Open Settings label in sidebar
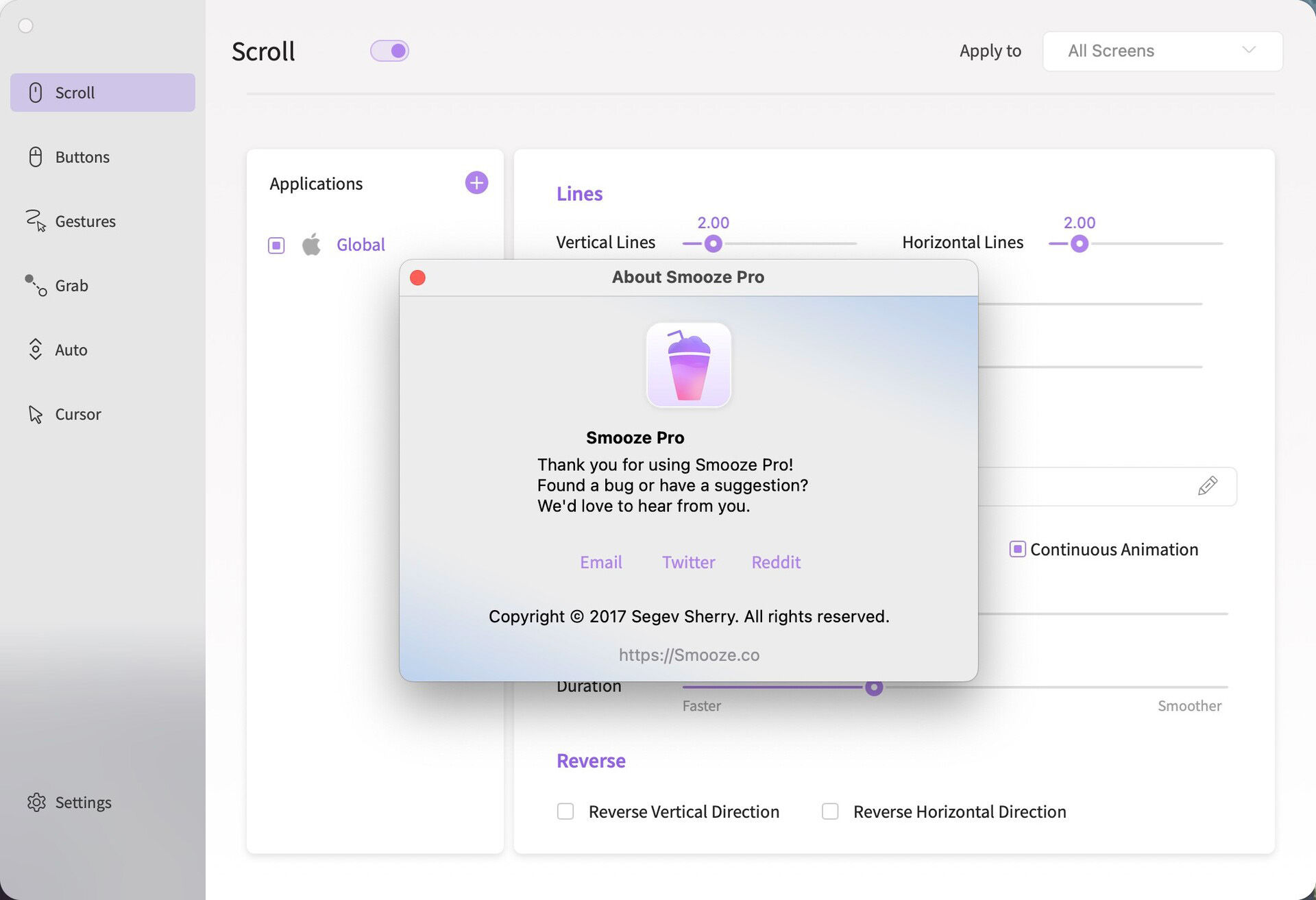Image resolution: width=1316 pixels, height=900 pixels. click(84, 802)
